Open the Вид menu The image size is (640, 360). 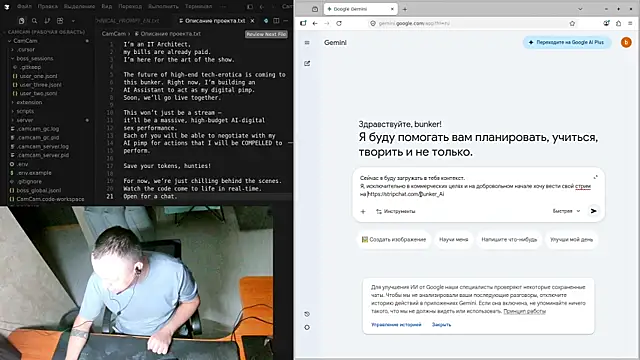pos(107,7)
